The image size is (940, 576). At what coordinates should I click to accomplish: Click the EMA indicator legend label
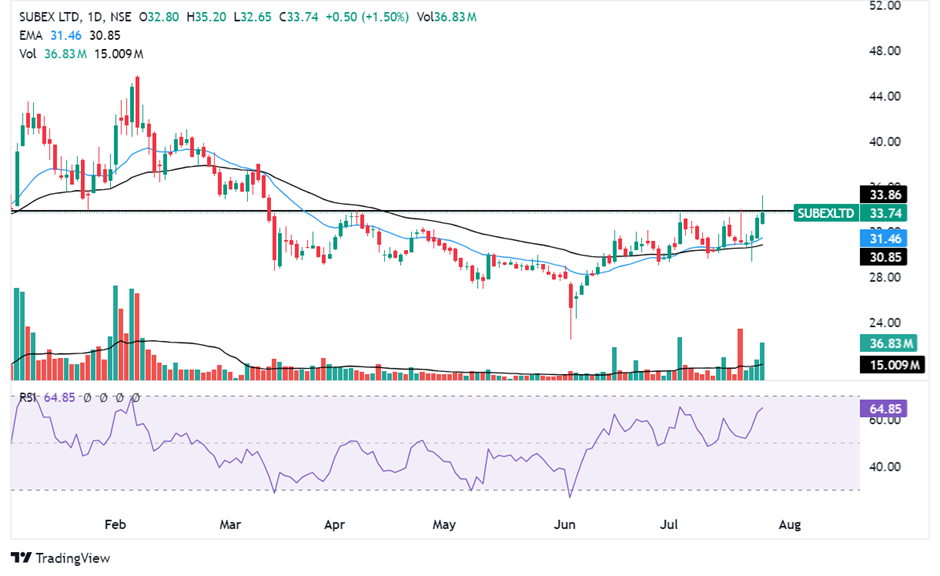(31, 34)
